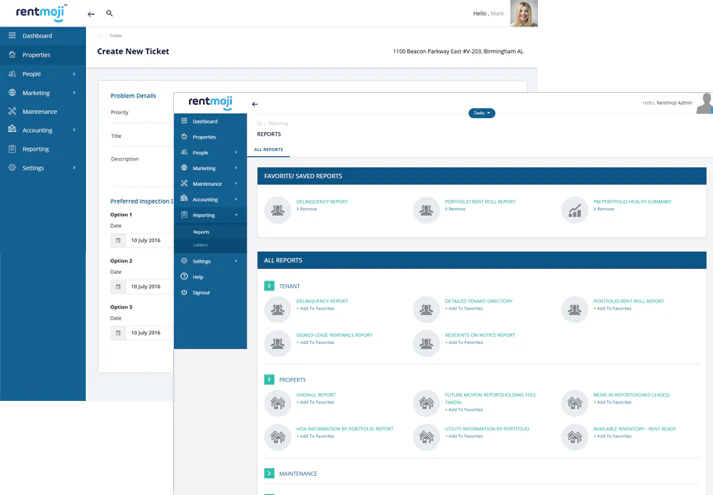
Task: Click the calendar icon for Option 2 date
Action: [118, 287]
